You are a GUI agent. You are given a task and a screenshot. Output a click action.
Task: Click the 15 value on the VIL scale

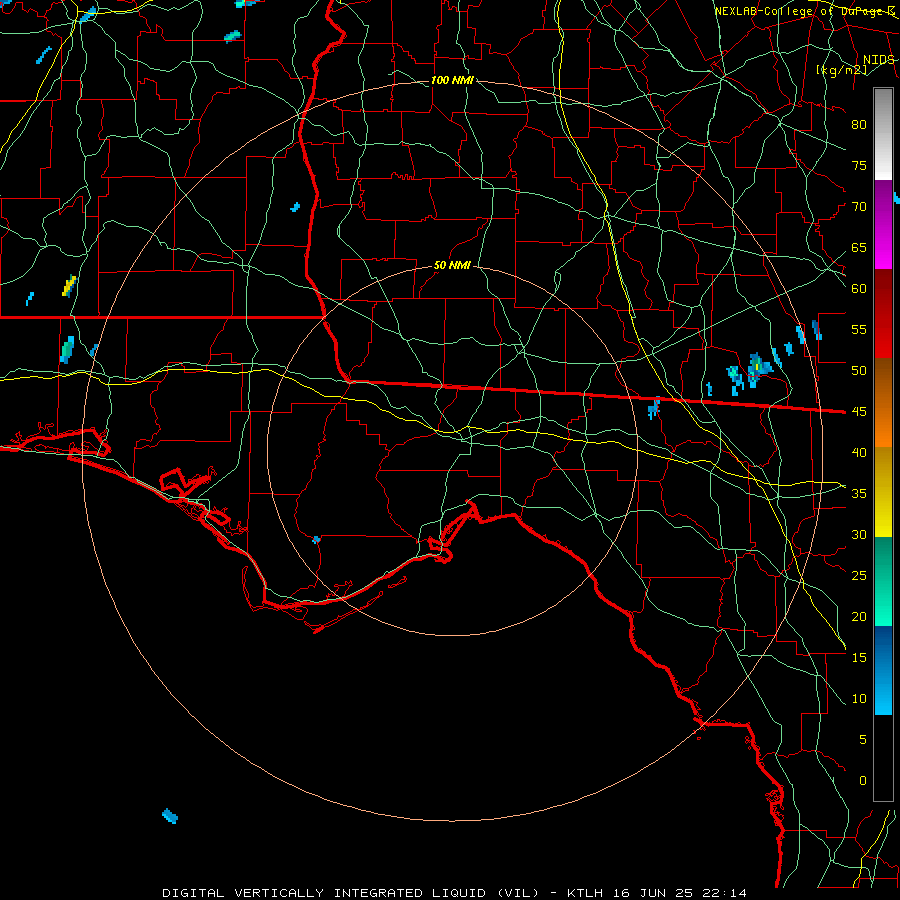point(859,658)
